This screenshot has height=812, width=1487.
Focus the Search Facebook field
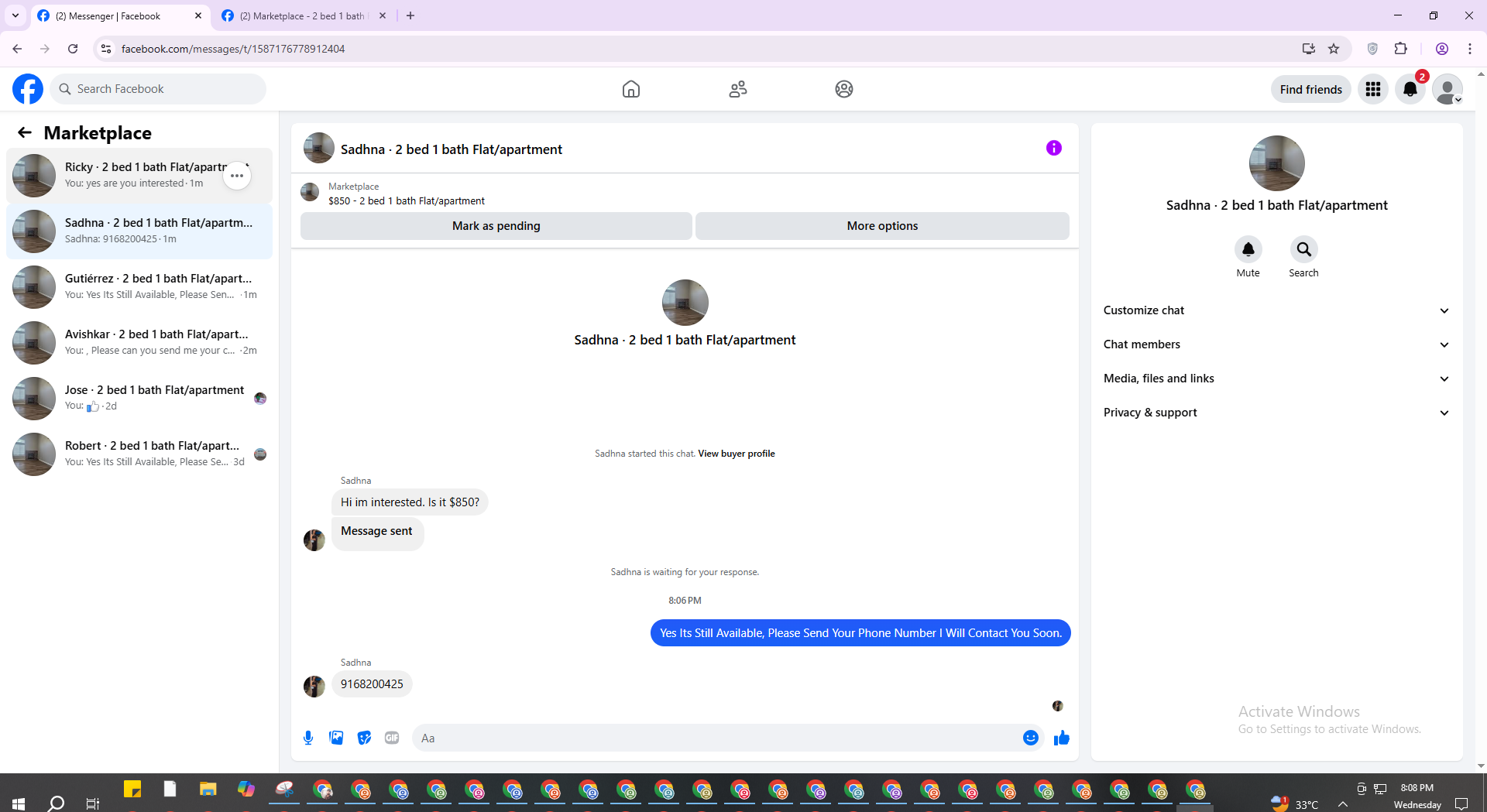[x=159, y=89]
